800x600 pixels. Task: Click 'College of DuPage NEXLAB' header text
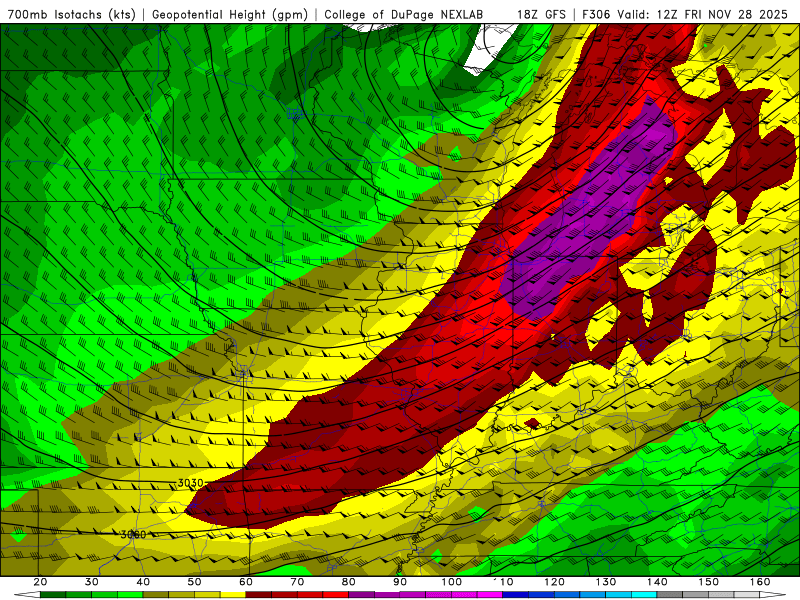point(404,15)
